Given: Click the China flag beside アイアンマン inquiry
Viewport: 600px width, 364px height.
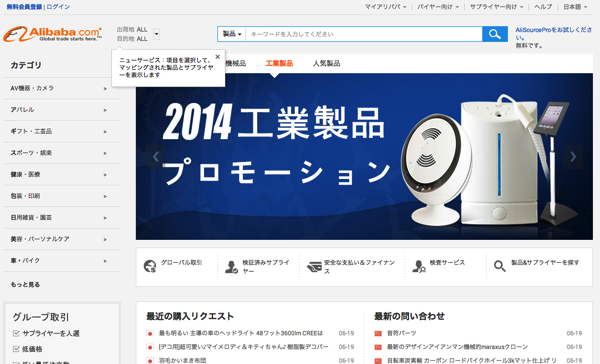Looking at the screenshot, I should point(378,347).
